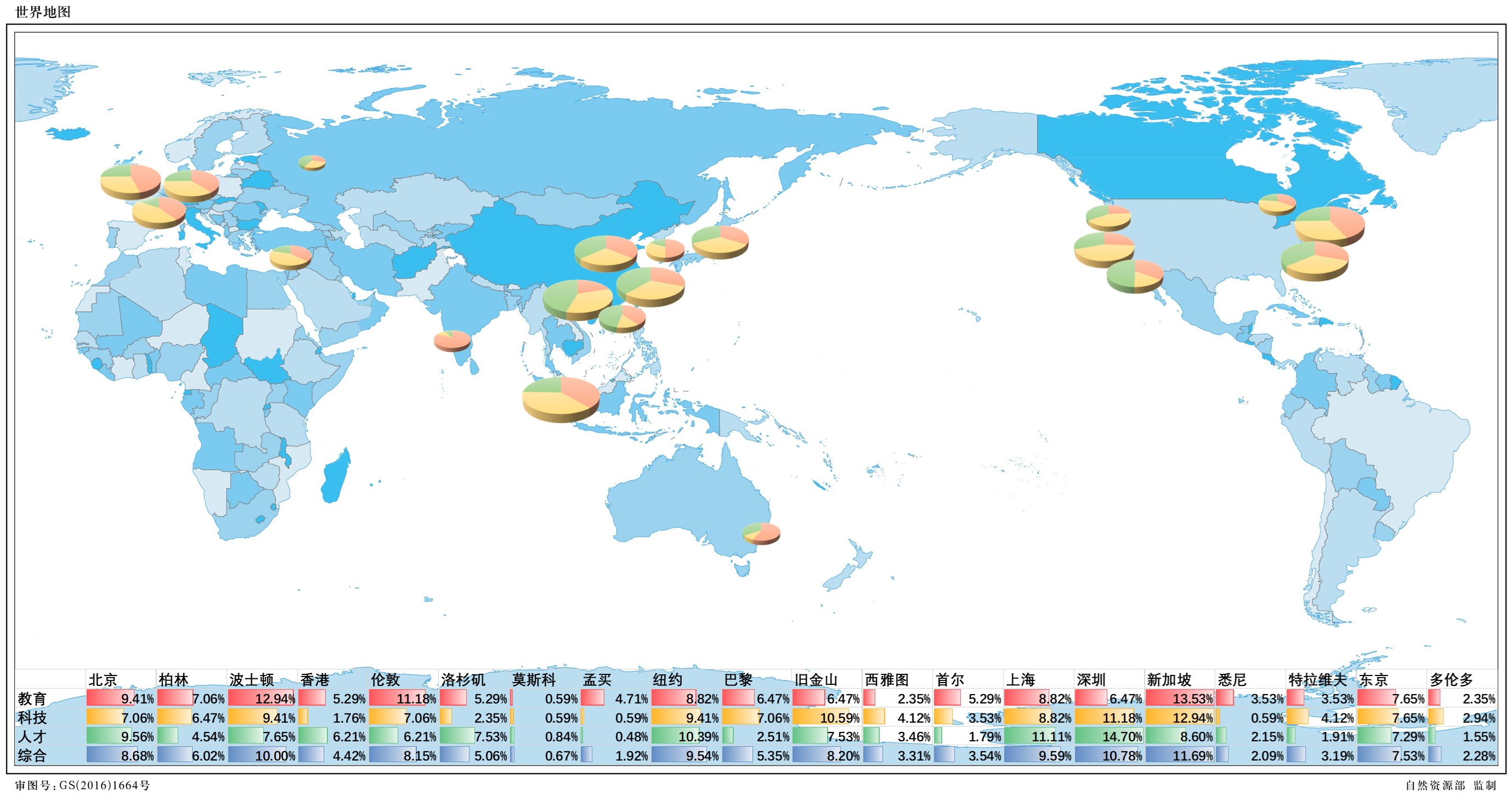Click the 综合 row label
Viewport: 1512px width, 794px height.
[x=32, y=755]
